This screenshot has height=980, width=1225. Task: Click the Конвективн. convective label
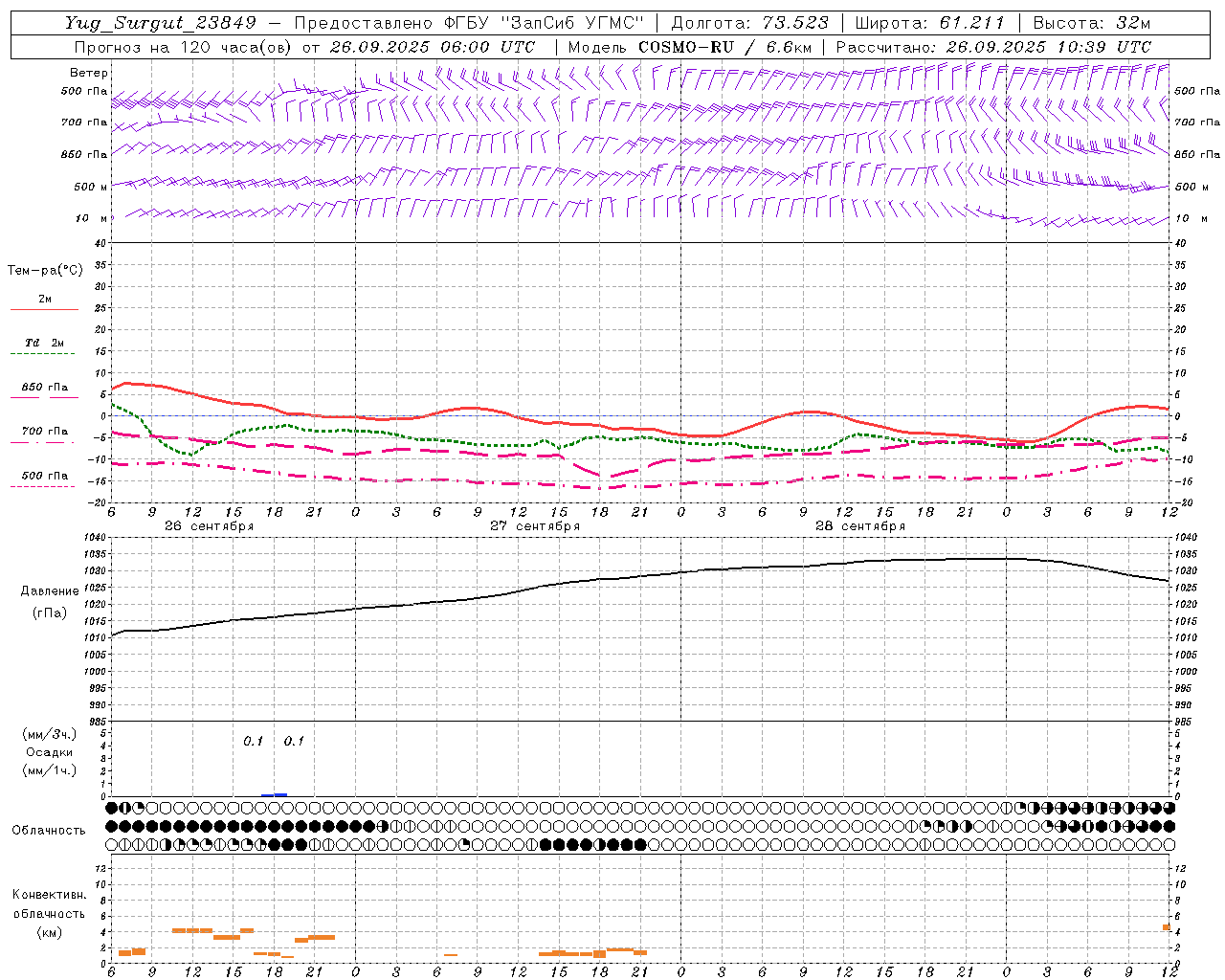49,895
